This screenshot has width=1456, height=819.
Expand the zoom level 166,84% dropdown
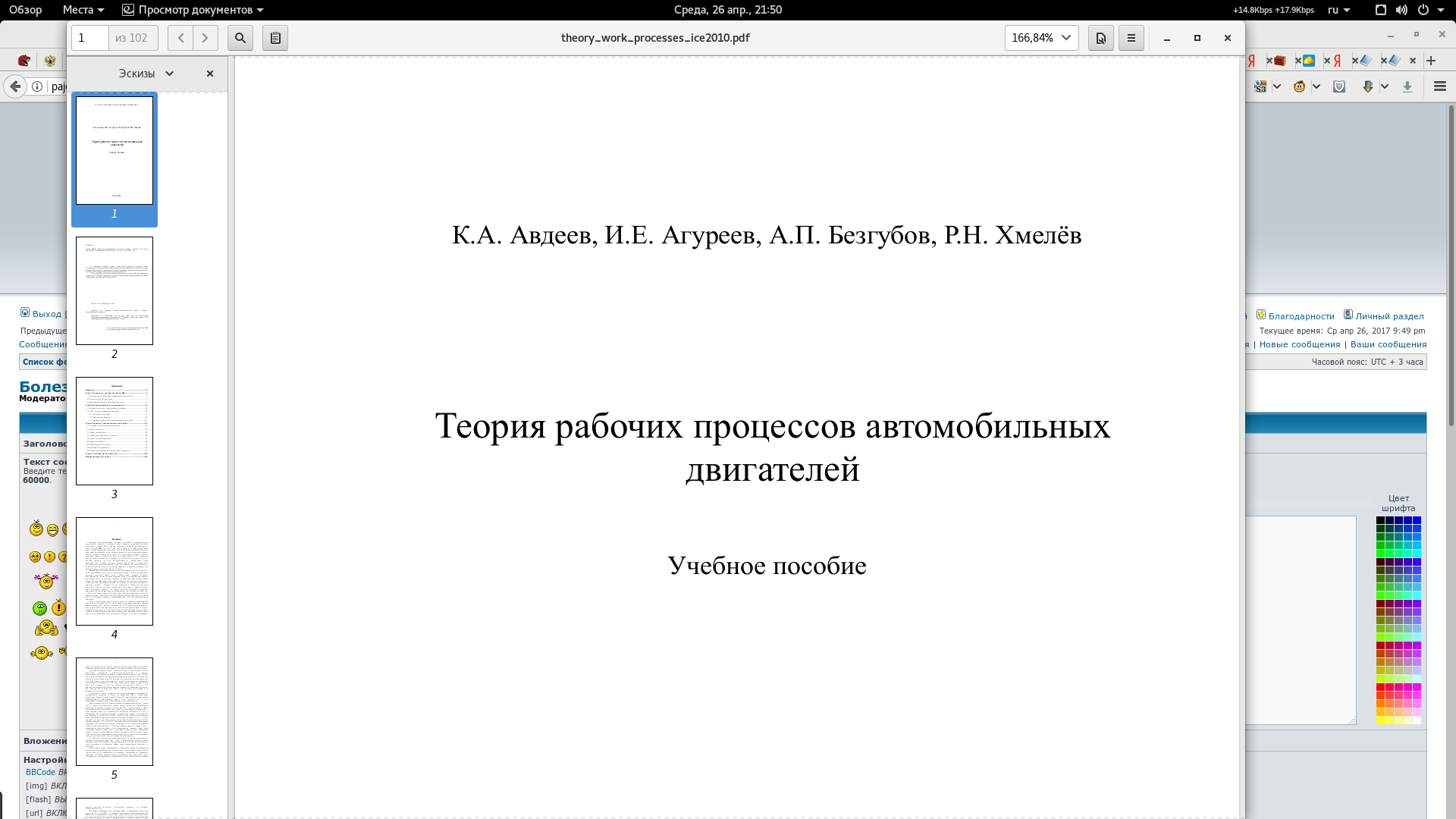click(x=1041, y=38)
